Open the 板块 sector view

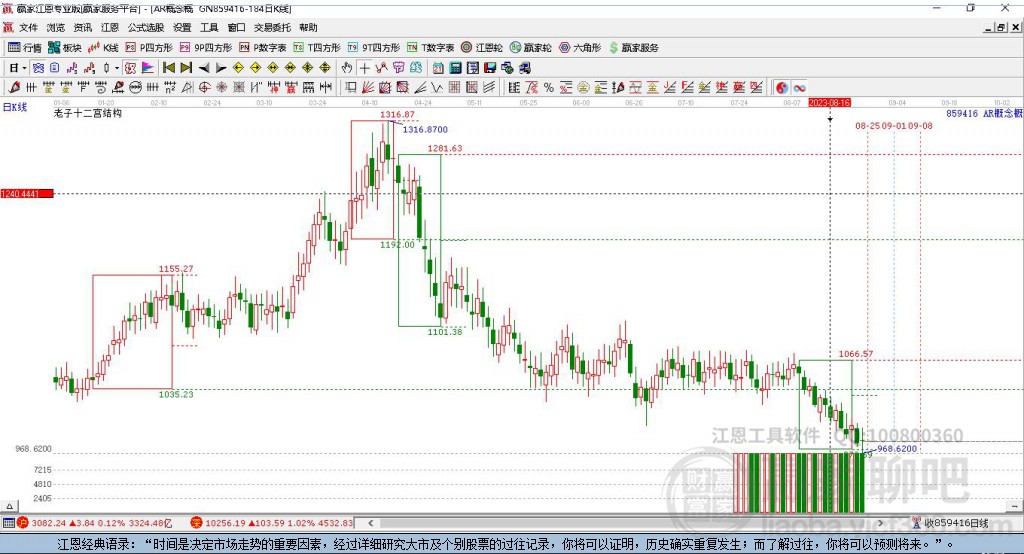pos(64,48)
